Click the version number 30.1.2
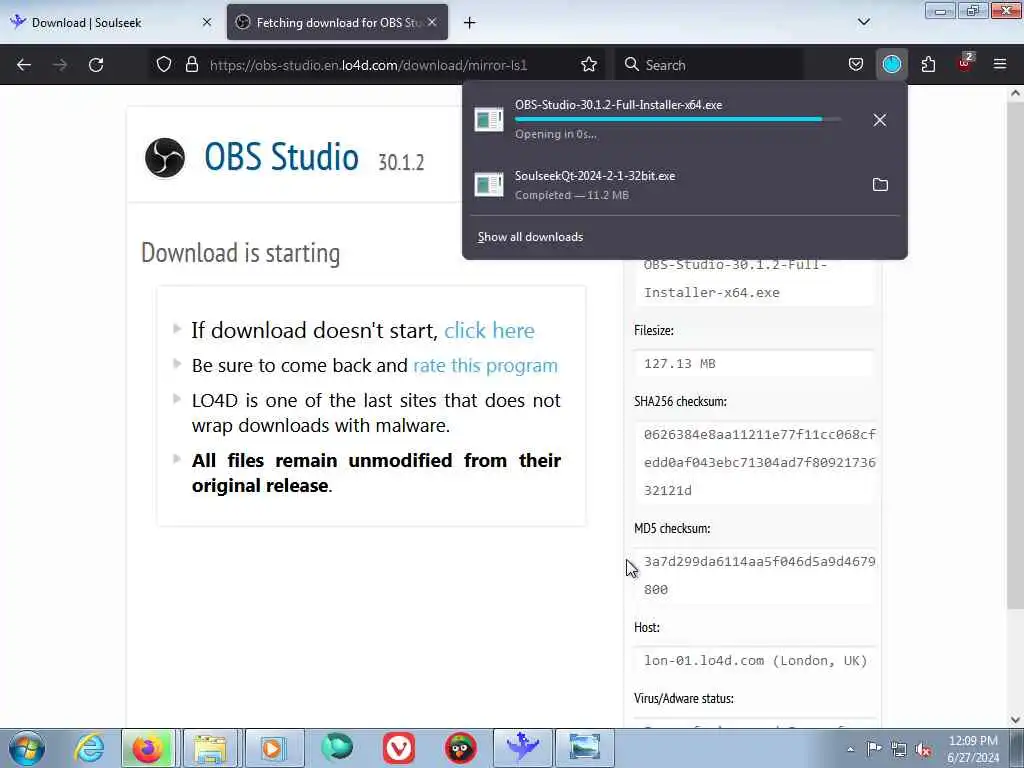1024x768 pixels. point(401,162)
